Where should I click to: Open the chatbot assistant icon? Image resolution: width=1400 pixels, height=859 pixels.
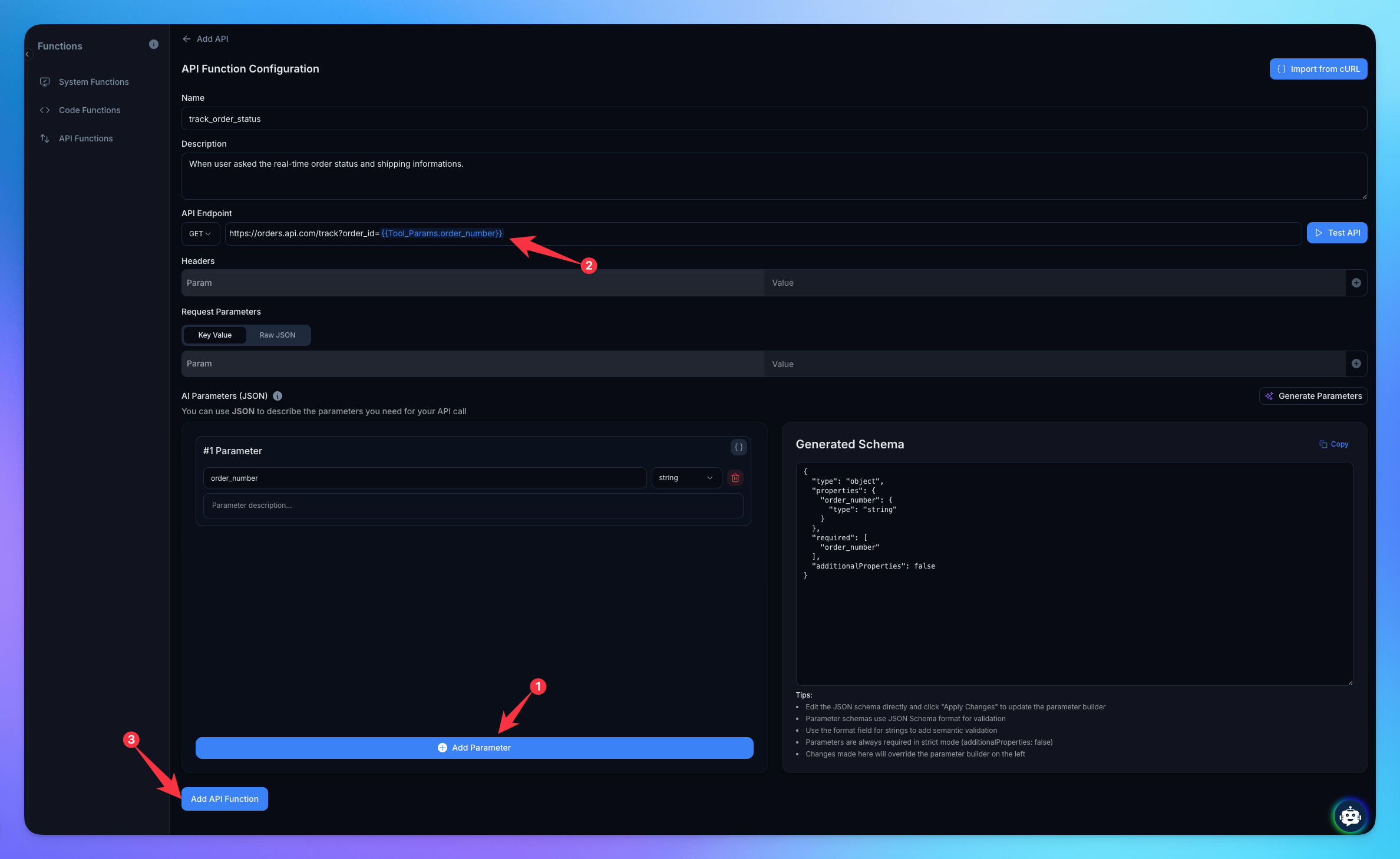(x=1350, y=817)
